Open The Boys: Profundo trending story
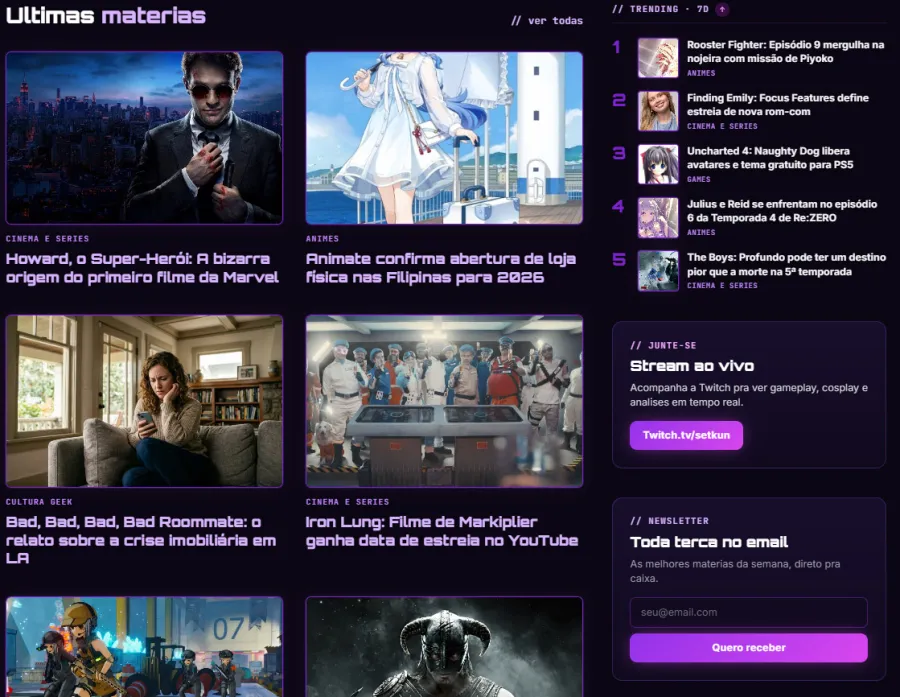 coord(786,264)
